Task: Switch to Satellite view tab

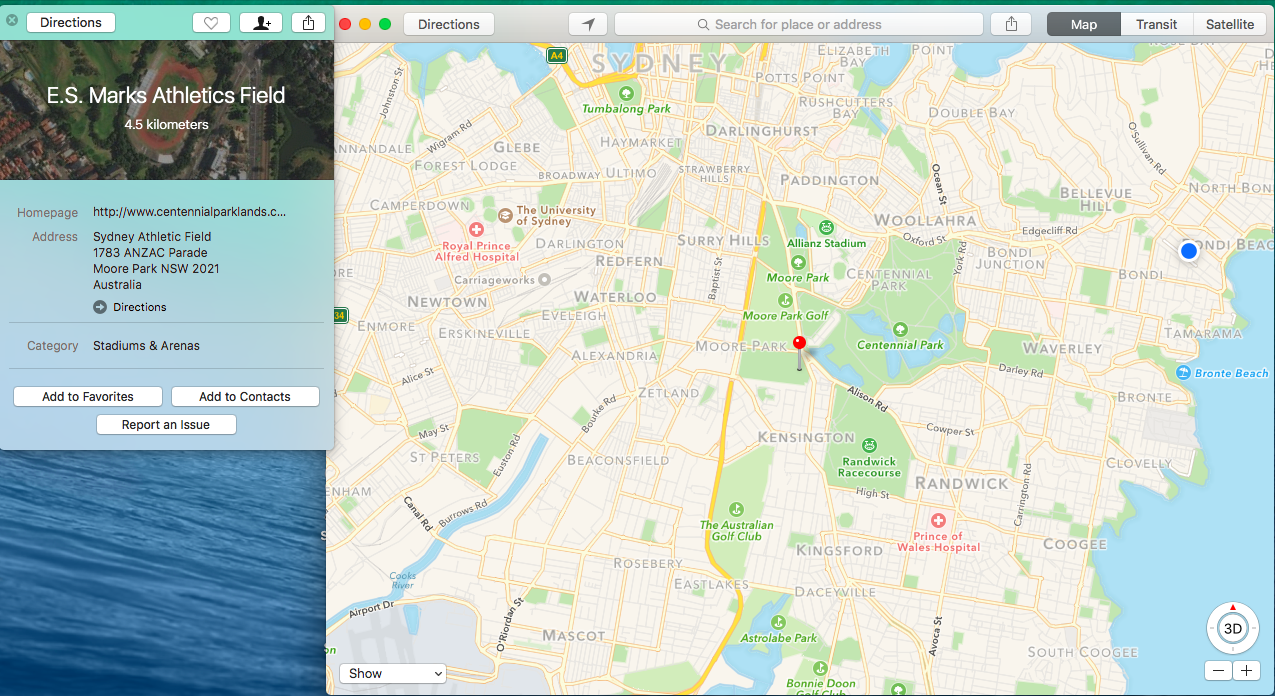Action: [1230, 24]
